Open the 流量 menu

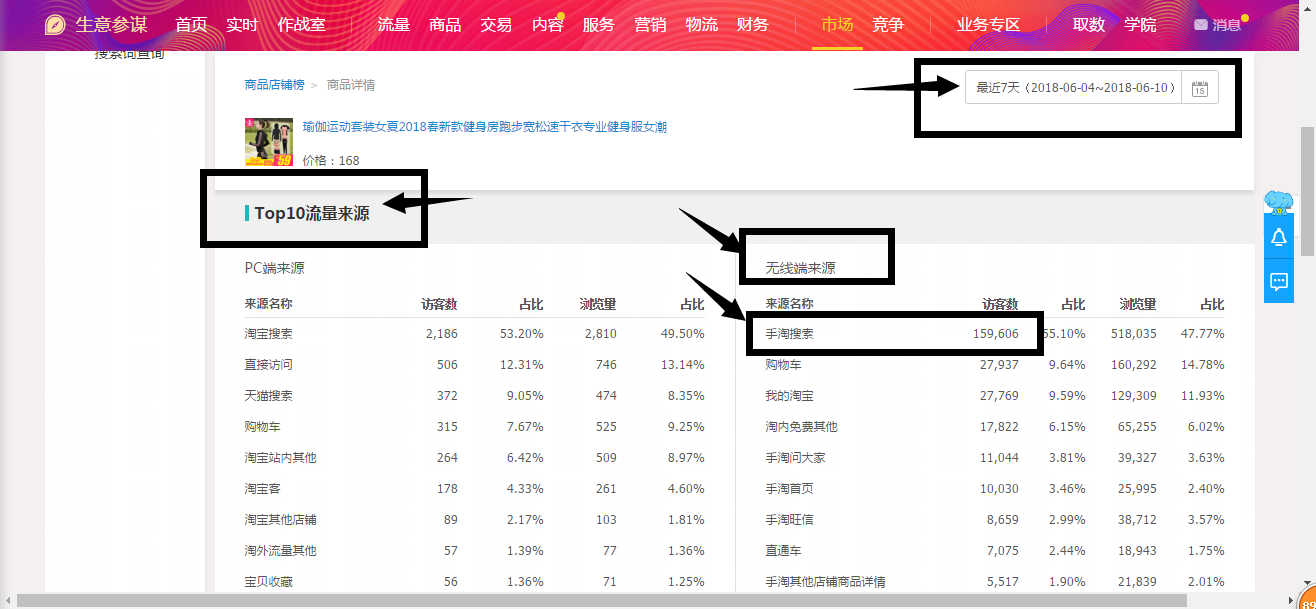coord(394,25)
